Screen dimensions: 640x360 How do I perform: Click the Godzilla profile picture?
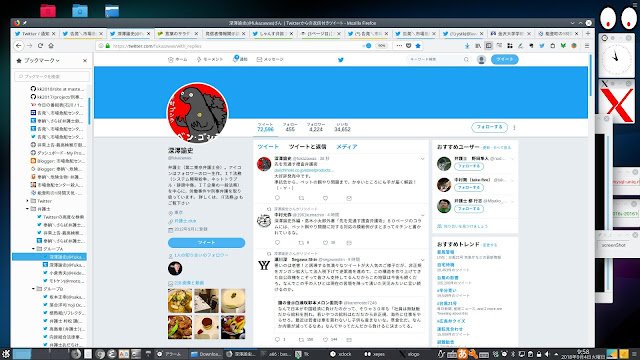[197, 113]
